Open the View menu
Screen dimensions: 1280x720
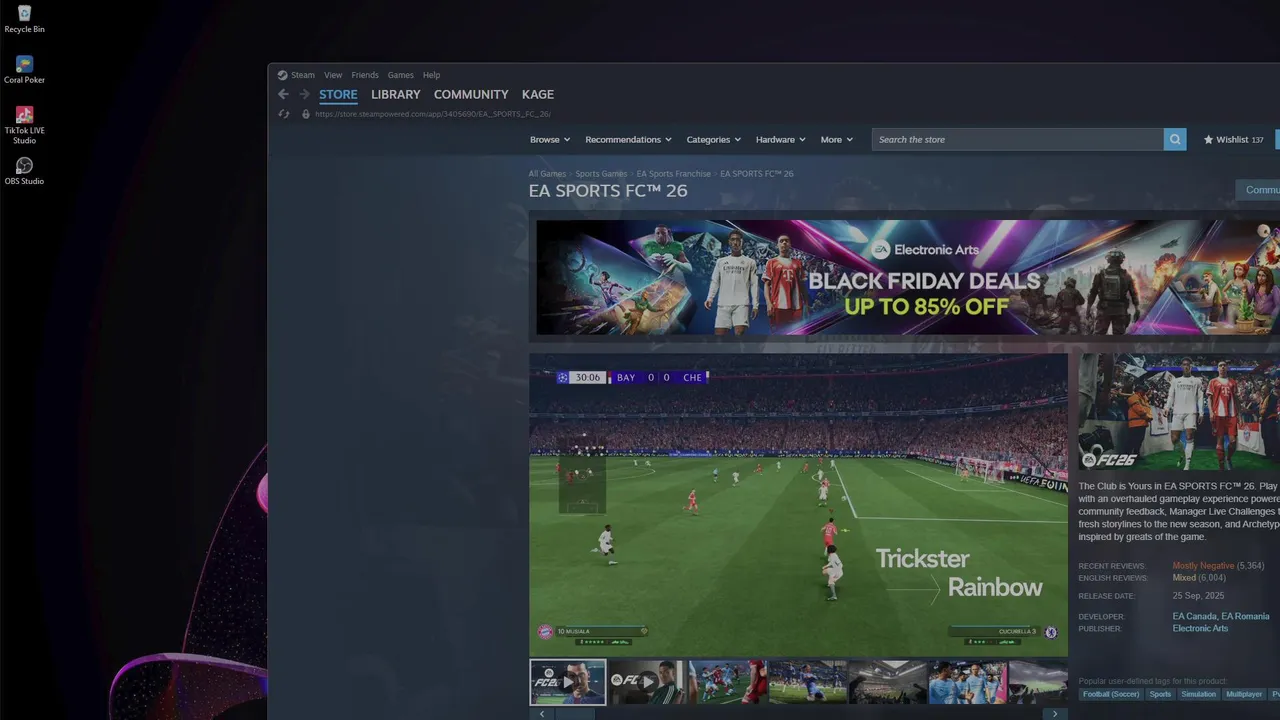click(333, 75)
